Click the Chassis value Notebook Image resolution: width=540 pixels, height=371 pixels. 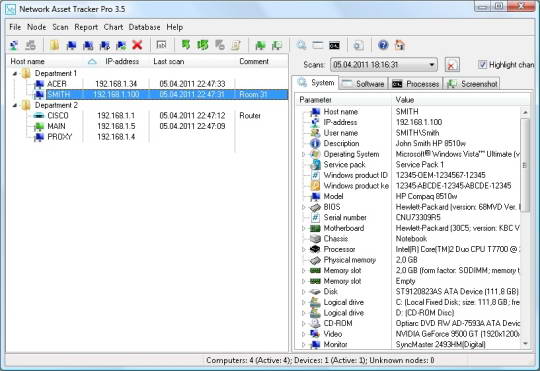[x=411, y=239]
